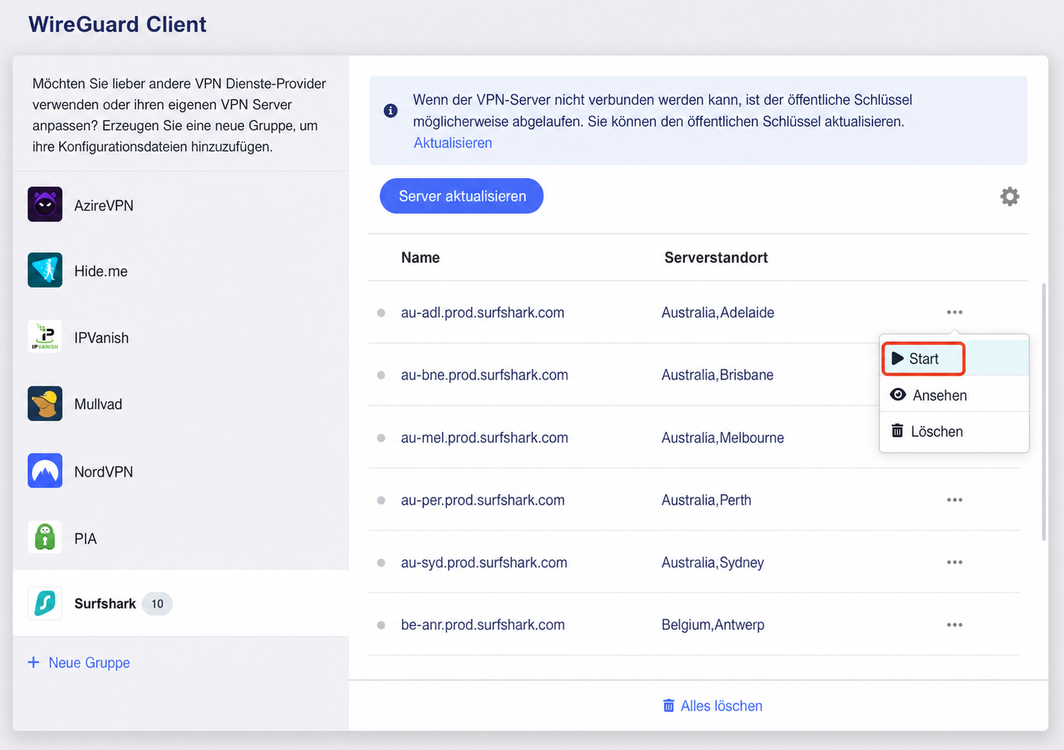Click the WireGuard Client page title
Screen dimensions: 1064x750
[x=117, y=24]
